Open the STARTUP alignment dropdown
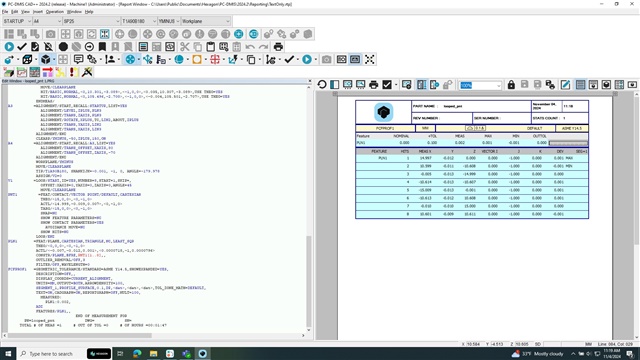The height and width of the screenshot is (360, 640). click(17, 21)
